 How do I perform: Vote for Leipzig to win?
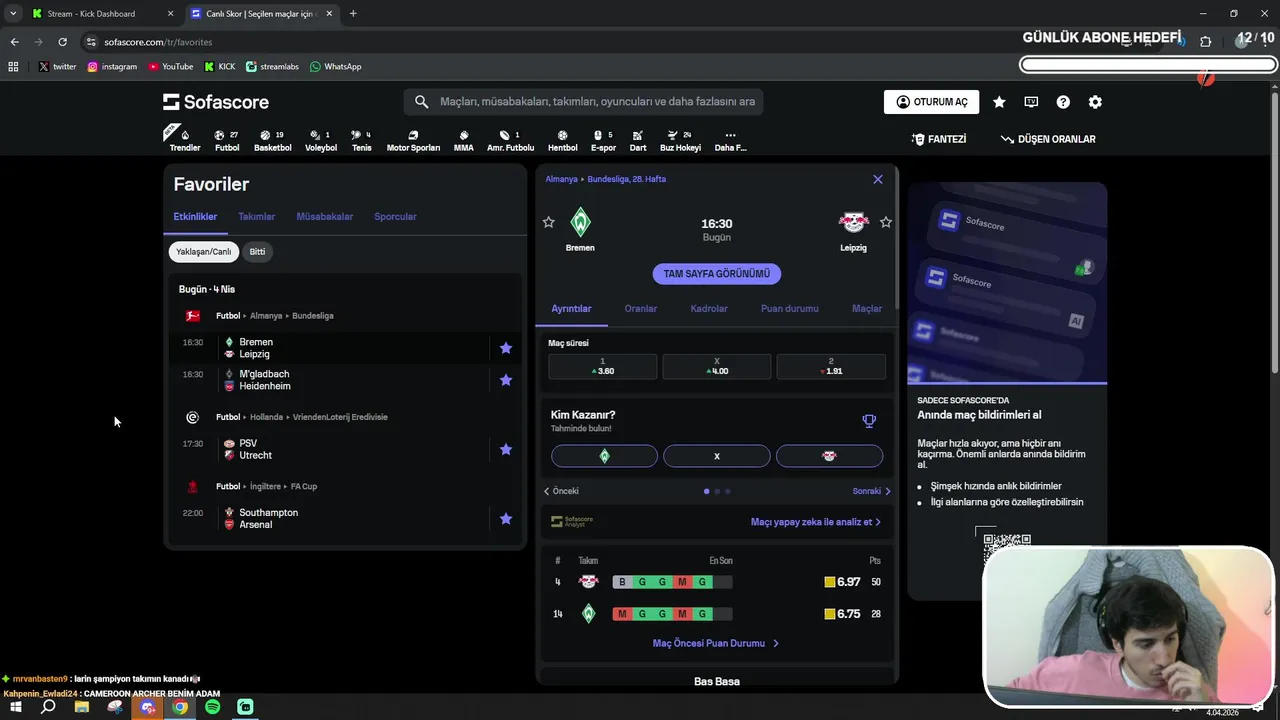829,456
